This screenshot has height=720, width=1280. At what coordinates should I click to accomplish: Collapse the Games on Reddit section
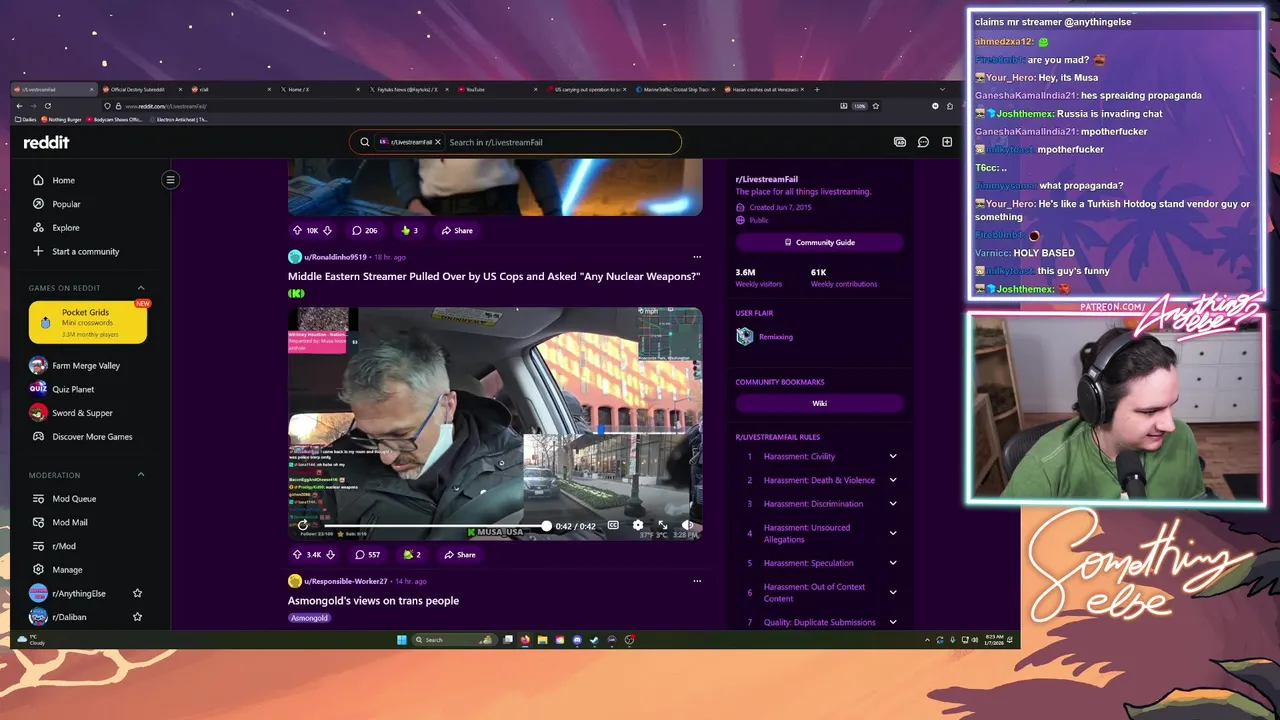[x=140, y=288]
